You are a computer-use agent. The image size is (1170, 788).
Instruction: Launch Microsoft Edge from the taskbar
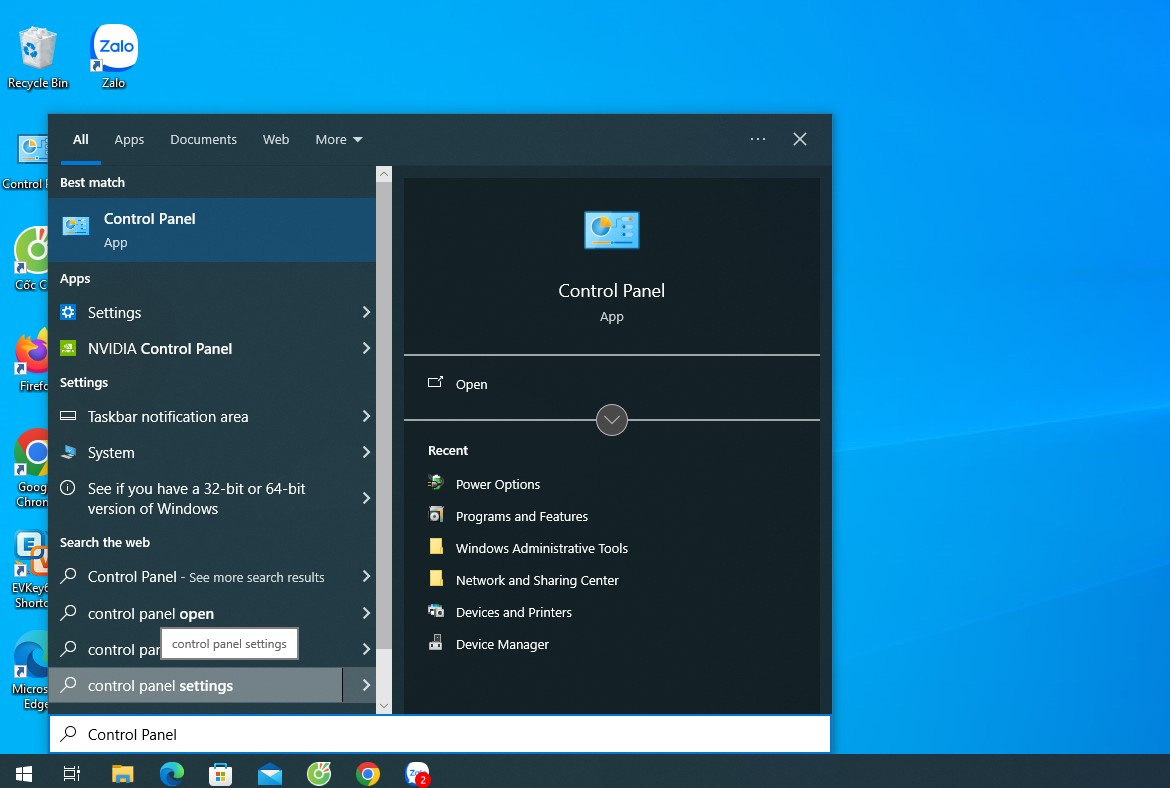coord(172,774)
